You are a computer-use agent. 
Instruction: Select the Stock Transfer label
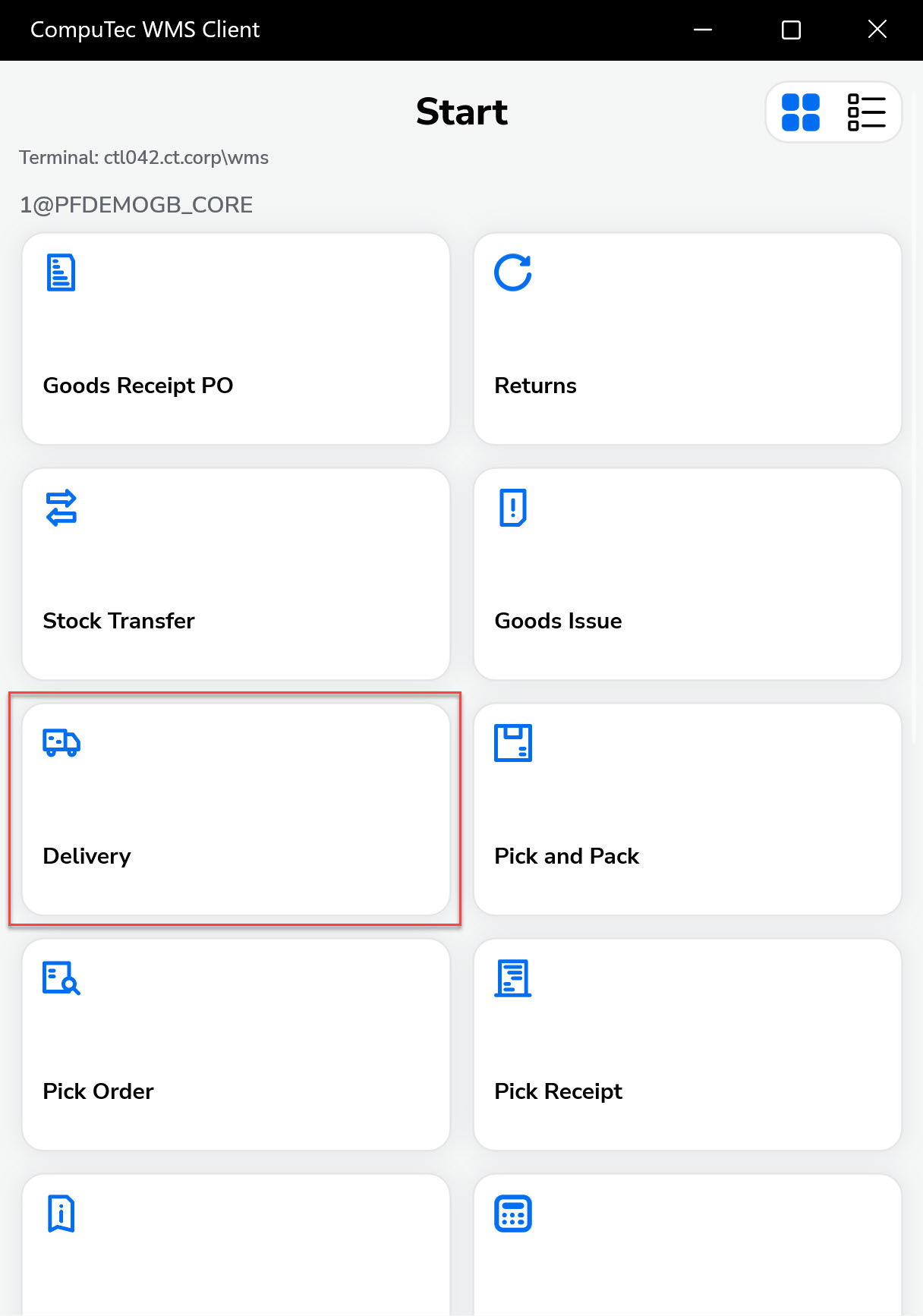pyautogui.click(x=118, y=621)
